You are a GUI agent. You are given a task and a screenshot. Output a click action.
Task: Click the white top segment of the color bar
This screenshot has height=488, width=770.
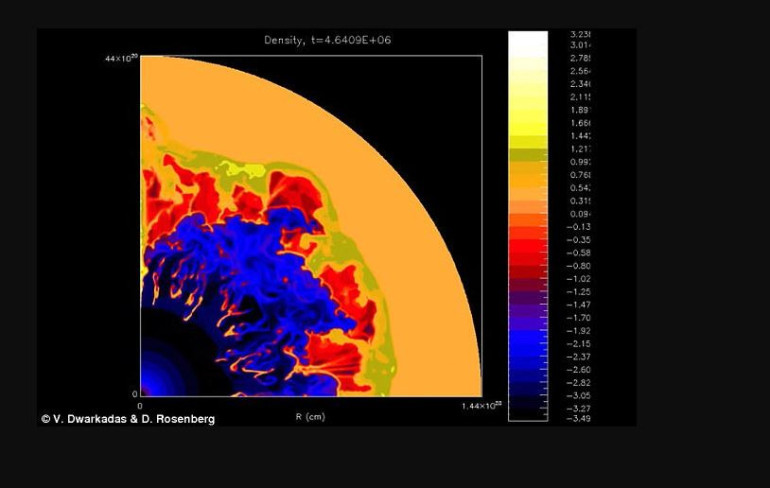pos(528,44)
